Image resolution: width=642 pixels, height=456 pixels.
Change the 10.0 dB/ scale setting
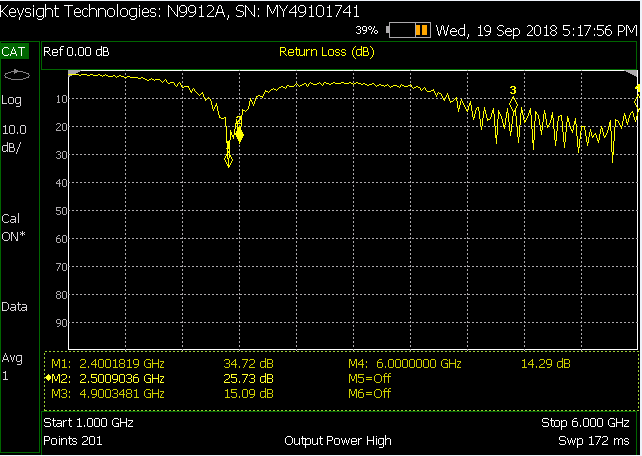click(x=15, y=138)
